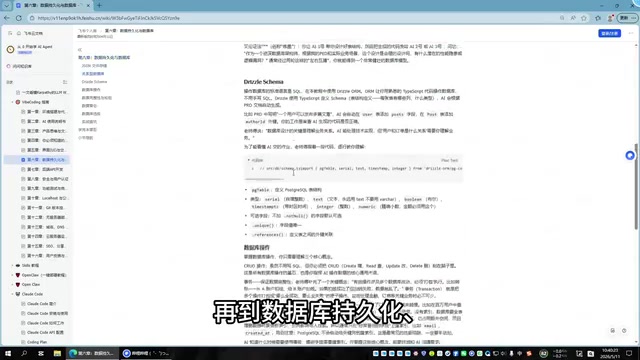Collapse the Claude Code tree node

pyautogui.click(x=13, y=294)
